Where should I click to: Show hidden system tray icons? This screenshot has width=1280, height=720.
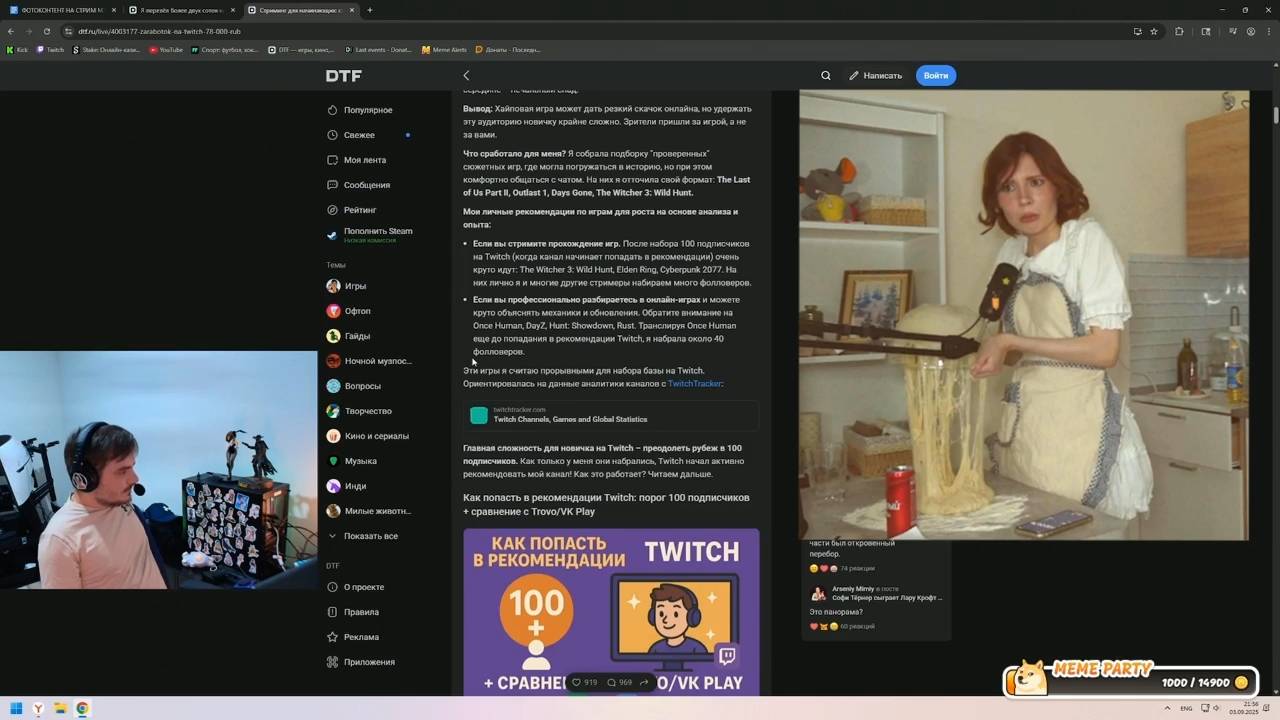coord(1167,708)
